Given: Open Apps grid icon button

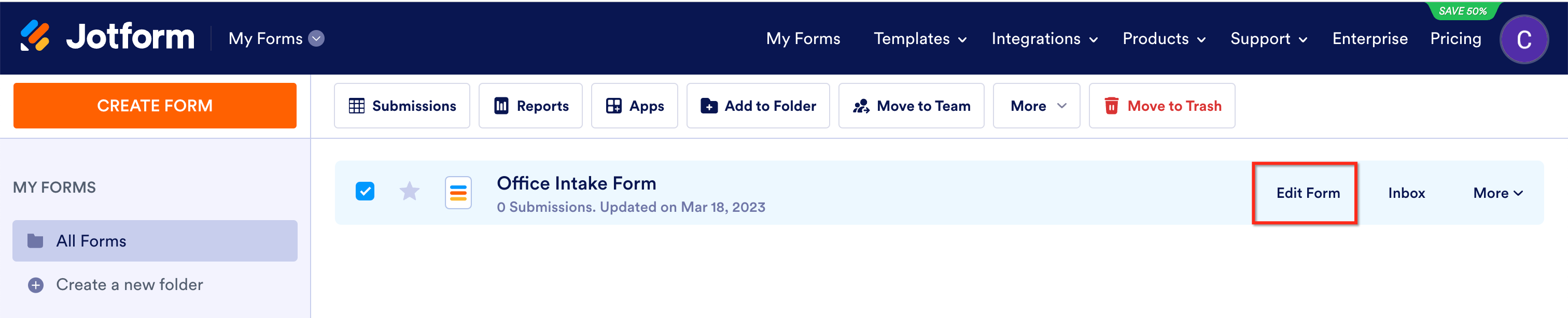Looking at the screenshot, I should [613, 106].
